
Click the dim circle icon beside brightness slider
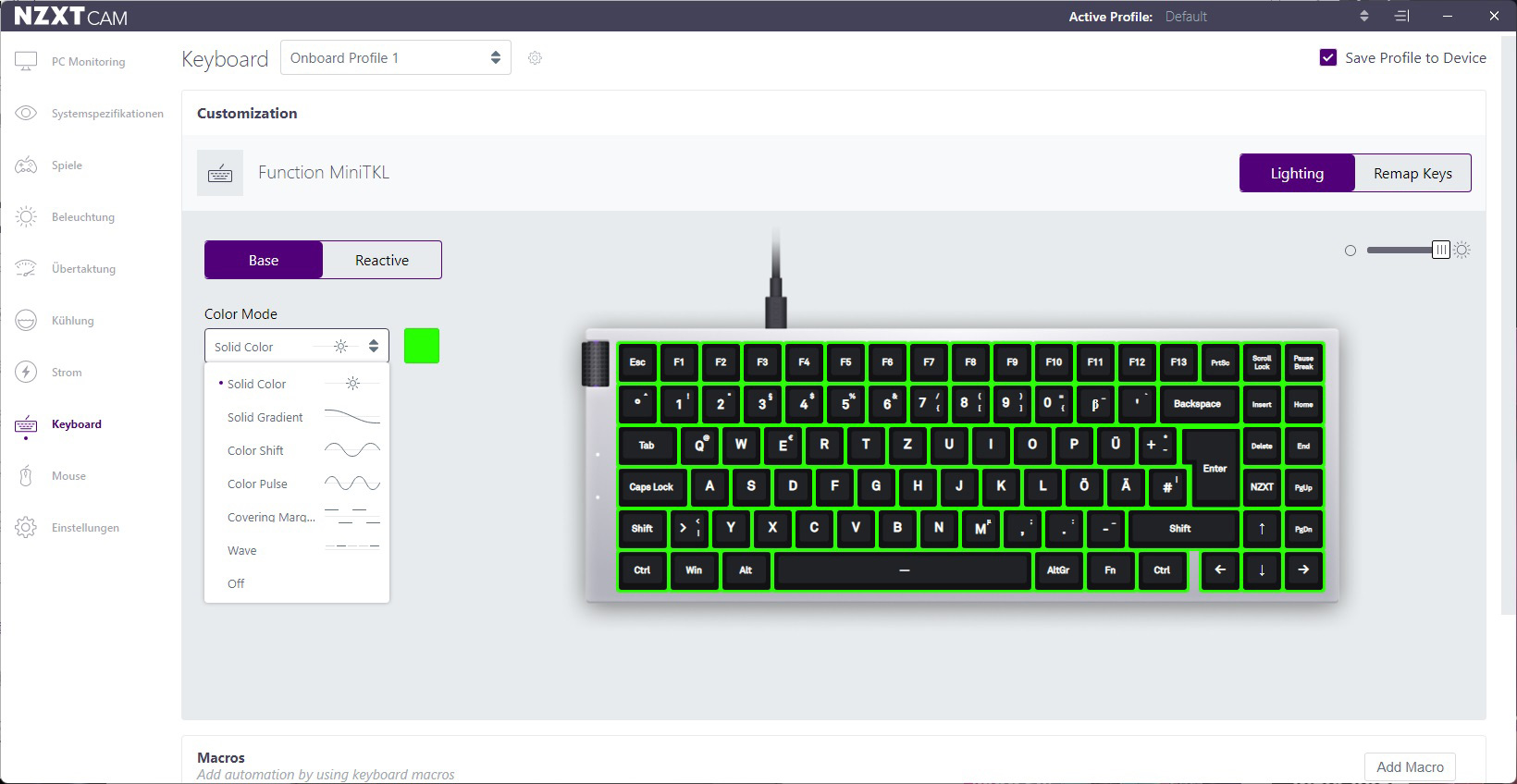1350,251
